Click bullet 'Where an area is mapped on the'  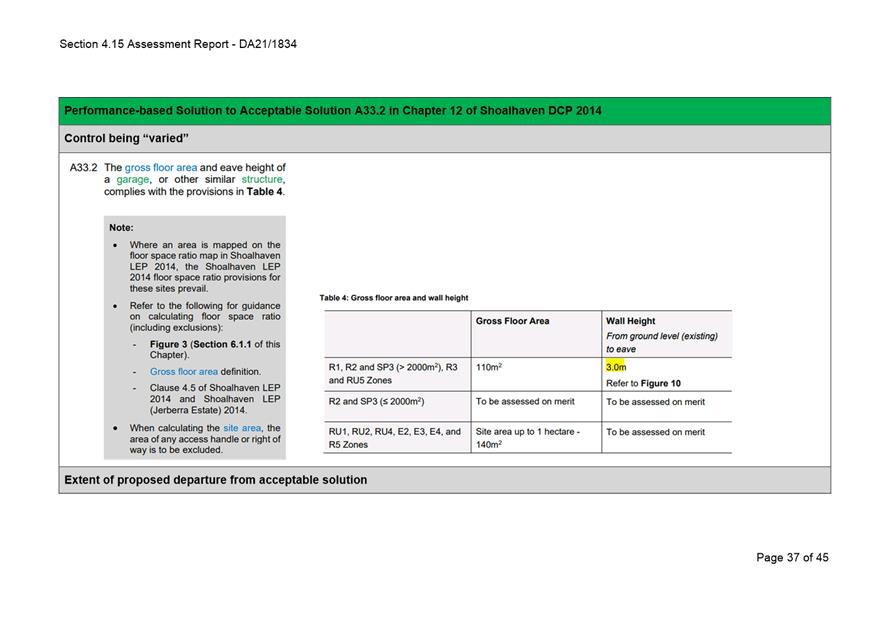(x=204, y=245)
